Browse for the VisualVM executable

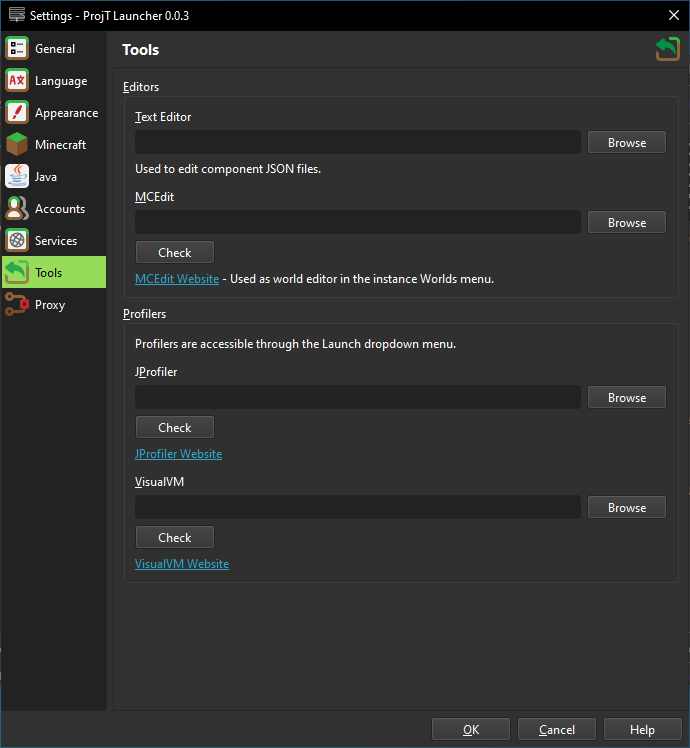point(627,508)
